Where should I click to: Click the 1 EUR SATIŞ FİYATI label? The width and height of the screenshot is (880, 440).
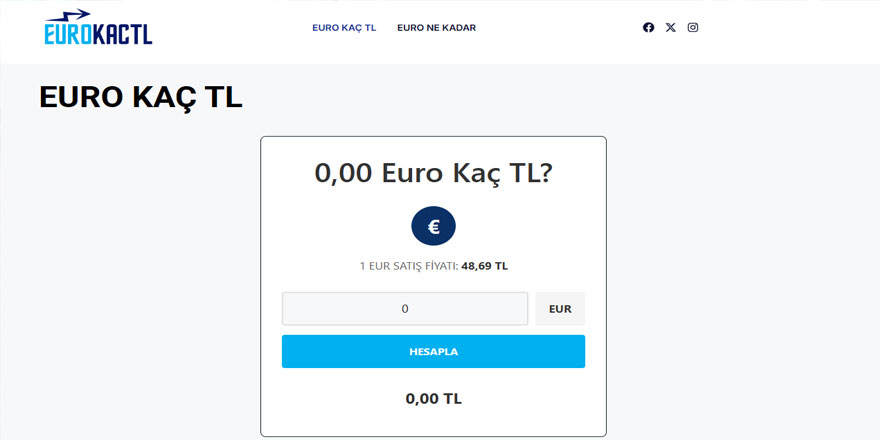(x=409, y=266)
